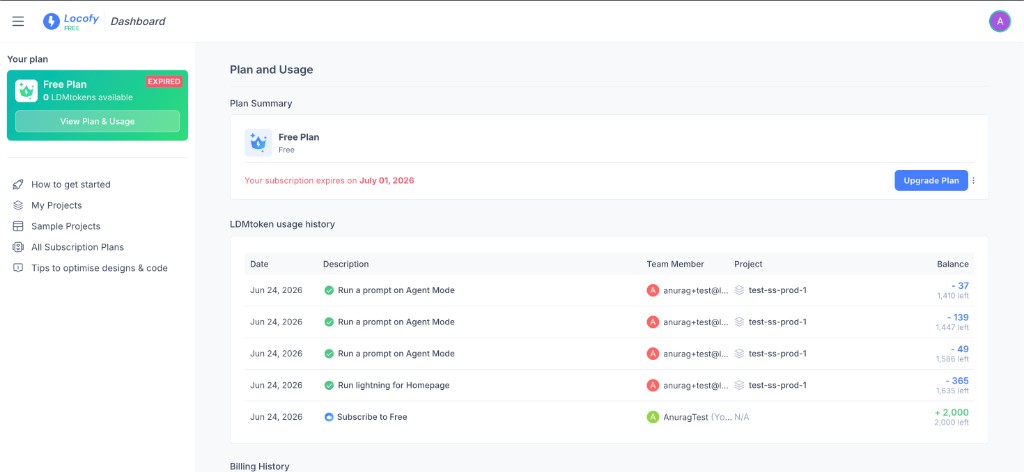The width and height of the screenshot is (1024, 472).
Task: Click the Subscribe to Free description
Action: (372, 417)
